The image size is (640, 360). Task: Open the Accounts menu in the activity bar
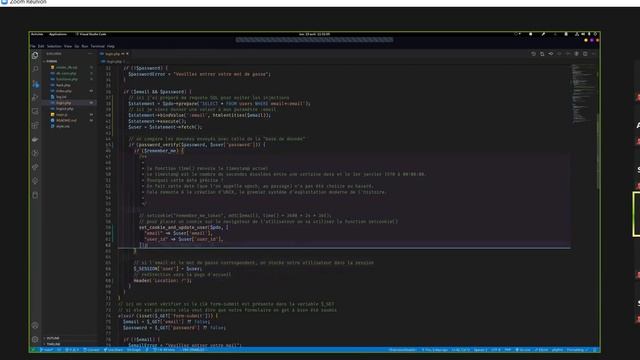click(x=35, y=325)
